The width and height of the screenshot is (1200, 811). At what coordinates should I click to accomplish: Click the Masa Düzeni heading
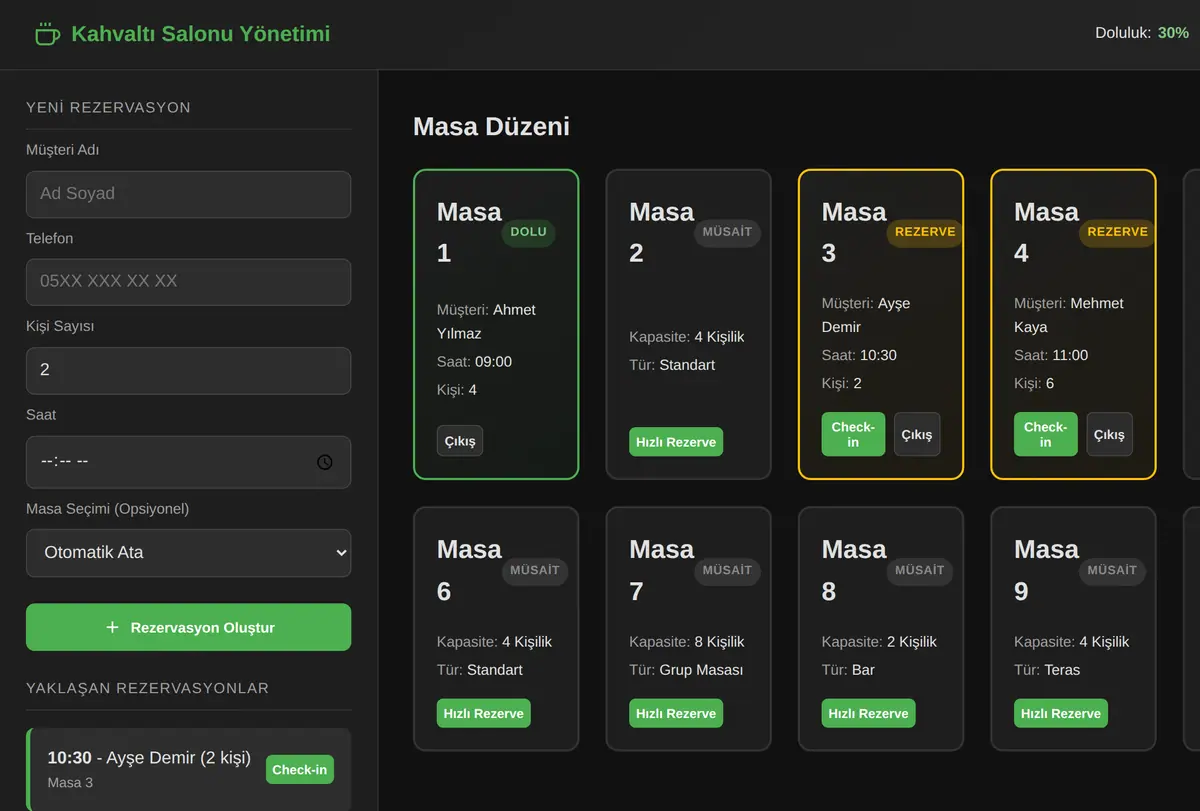(491, 127)
